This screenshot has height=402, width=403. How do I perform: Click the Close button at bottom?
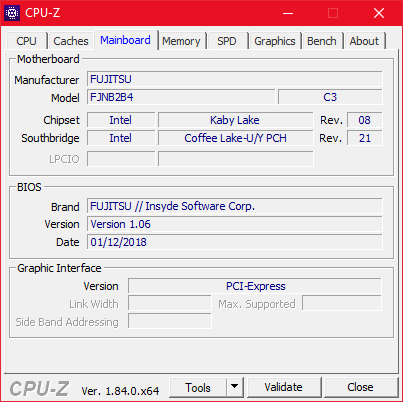click(360, 387)
